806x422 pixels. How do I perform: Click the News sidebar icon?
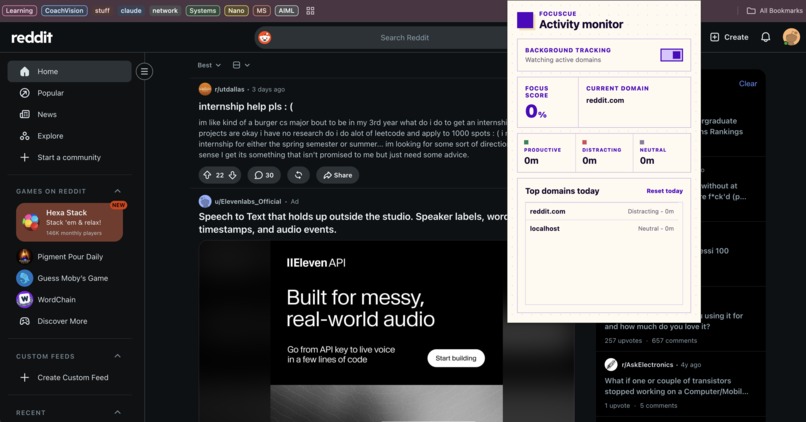point(24,114)
